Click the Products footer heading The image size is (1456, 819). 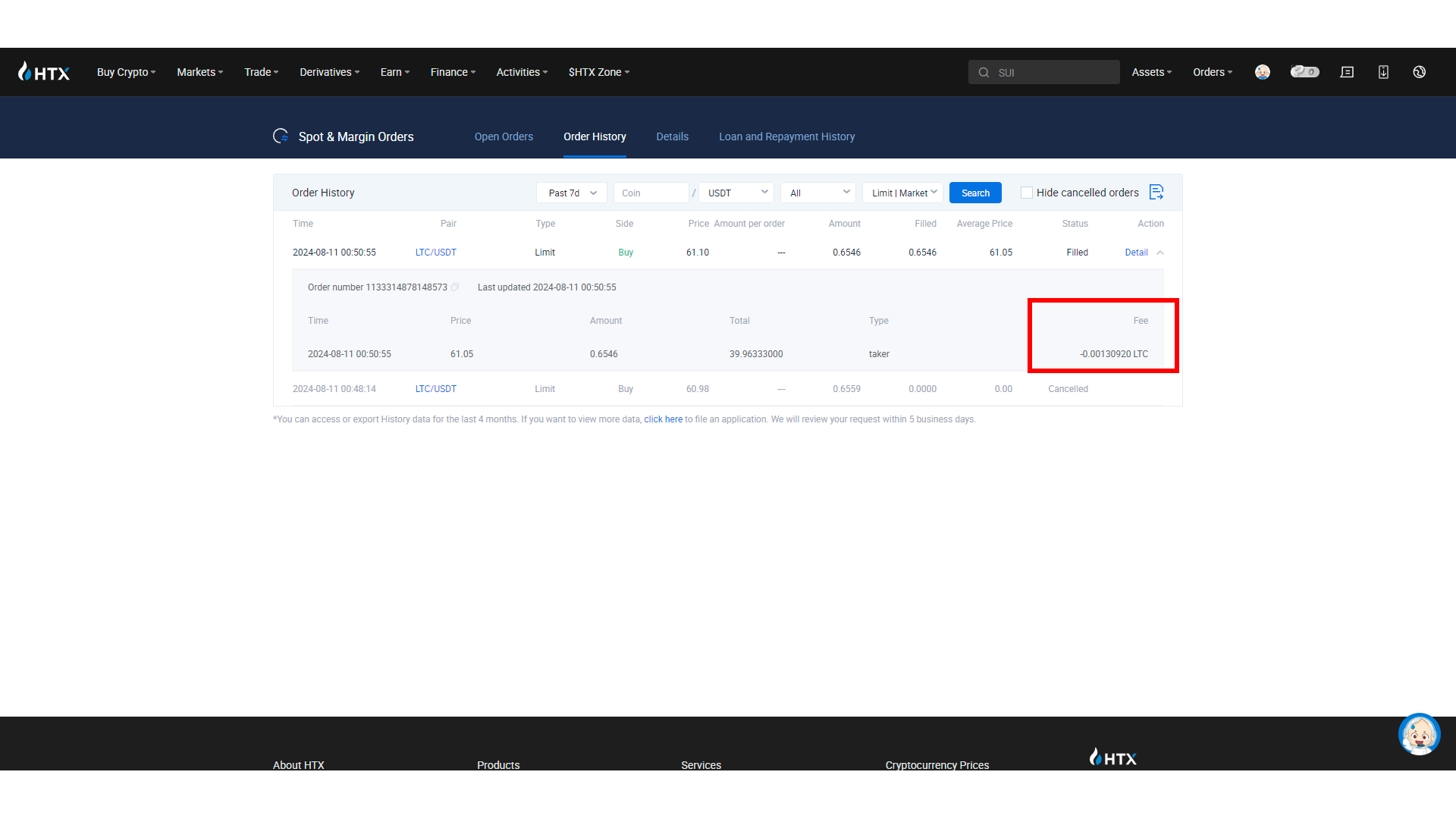click(498, 765)
